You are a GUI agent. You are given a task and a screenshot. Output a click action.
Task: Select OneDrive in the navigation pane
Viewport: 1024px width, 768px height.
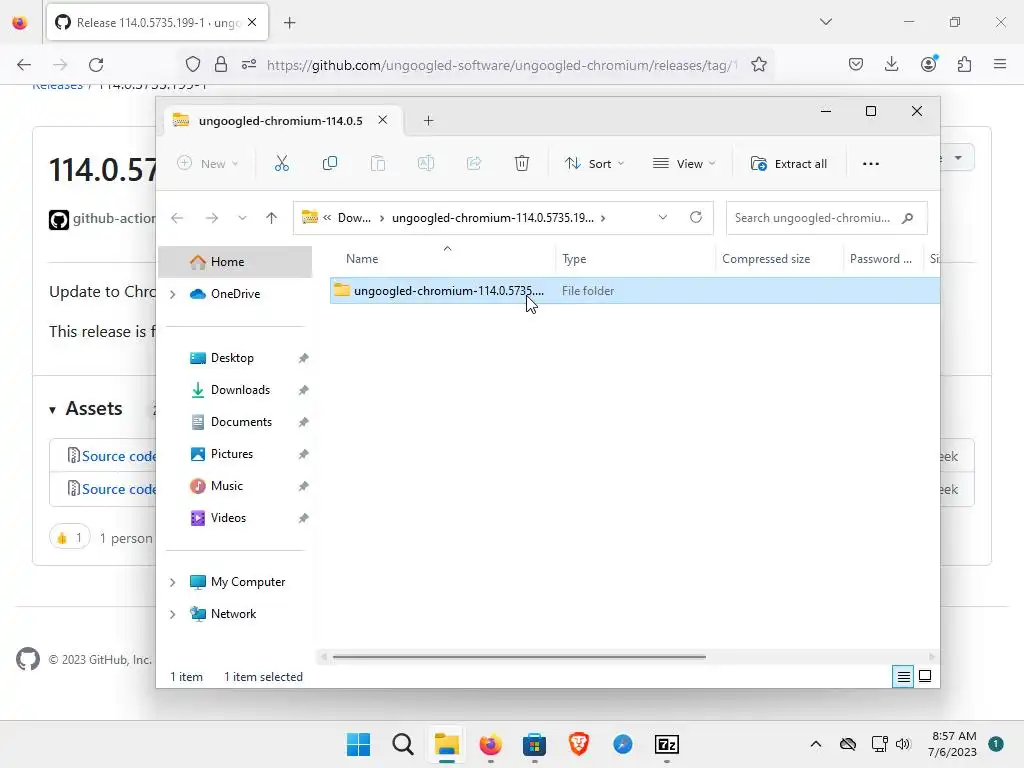coord(235,294)
